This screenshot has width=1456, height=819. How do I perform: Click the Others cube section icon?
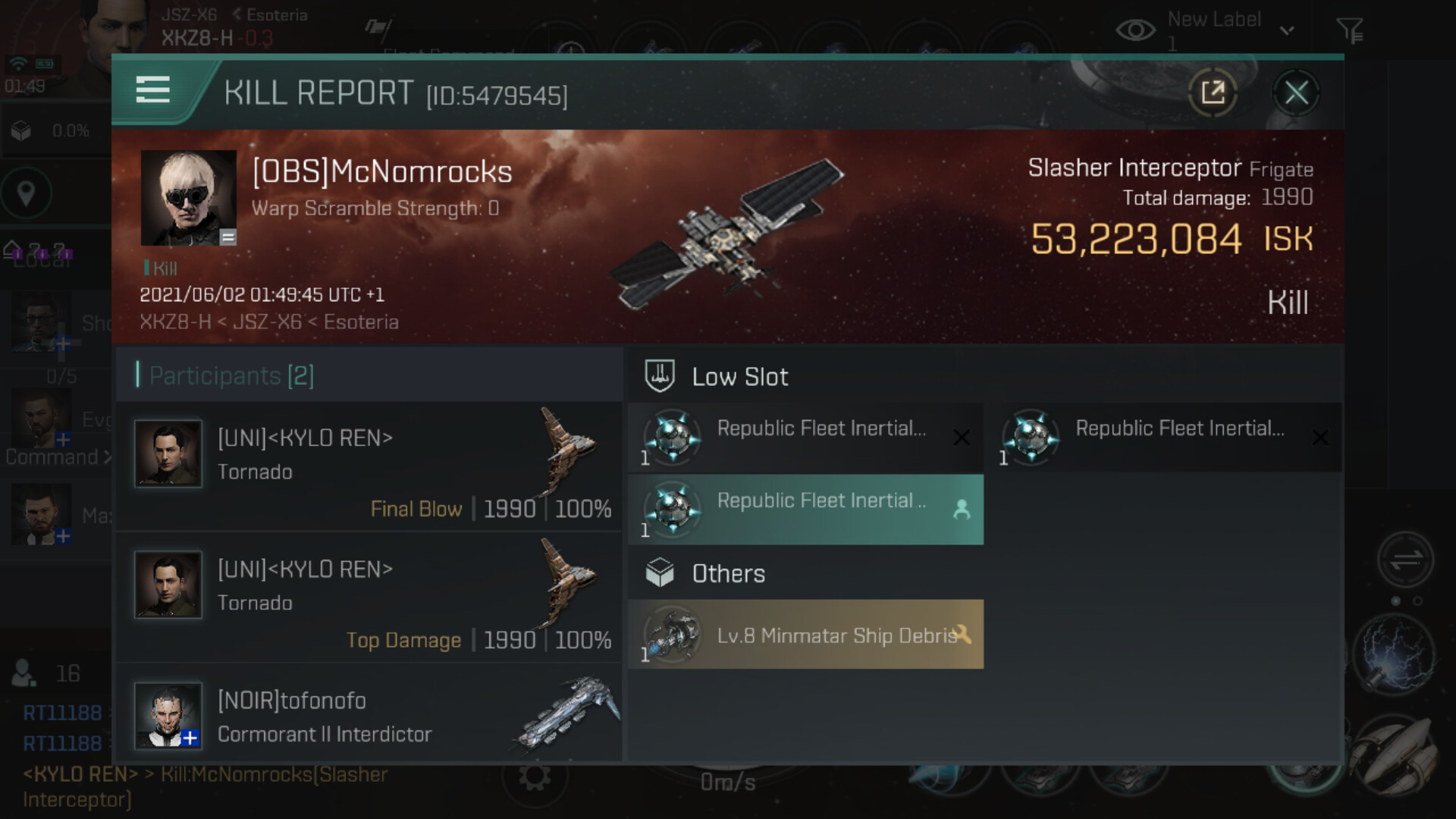click(660, 573)
